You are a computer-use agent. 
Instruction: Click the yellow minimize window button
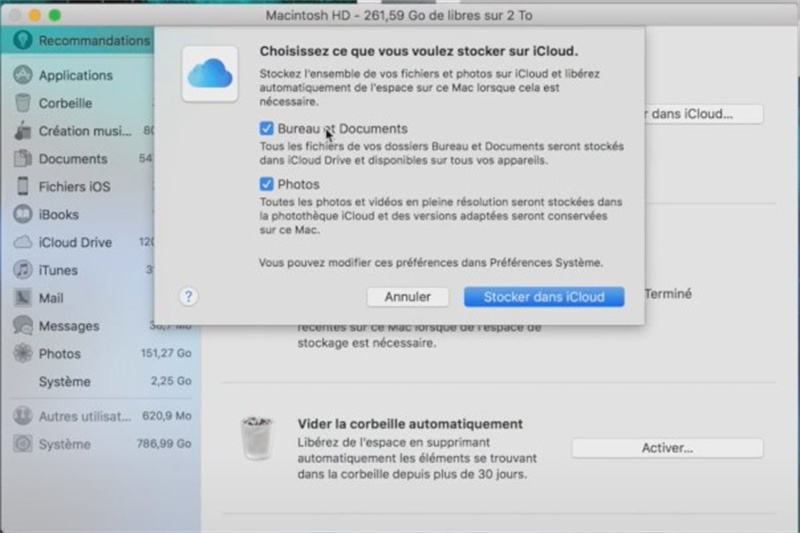(x=35, y=15)
